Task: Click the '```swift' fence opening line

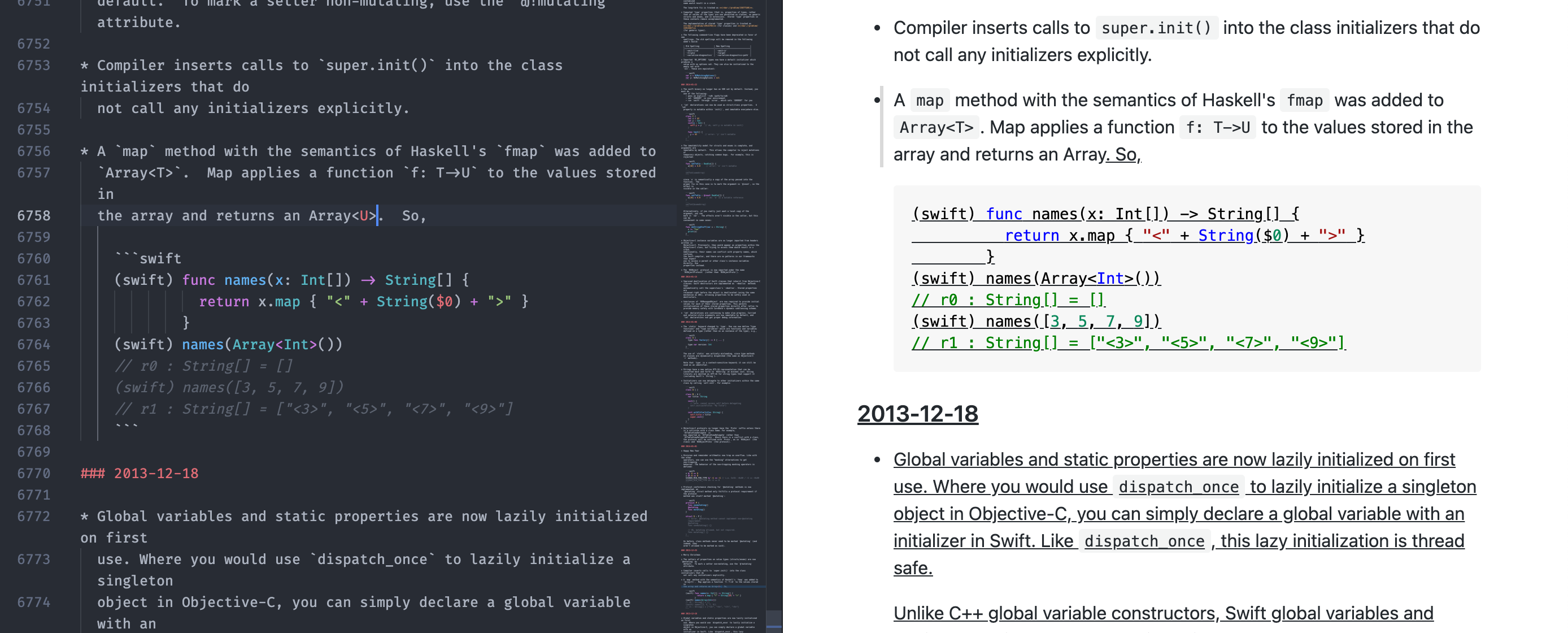Action: (148, 258)
